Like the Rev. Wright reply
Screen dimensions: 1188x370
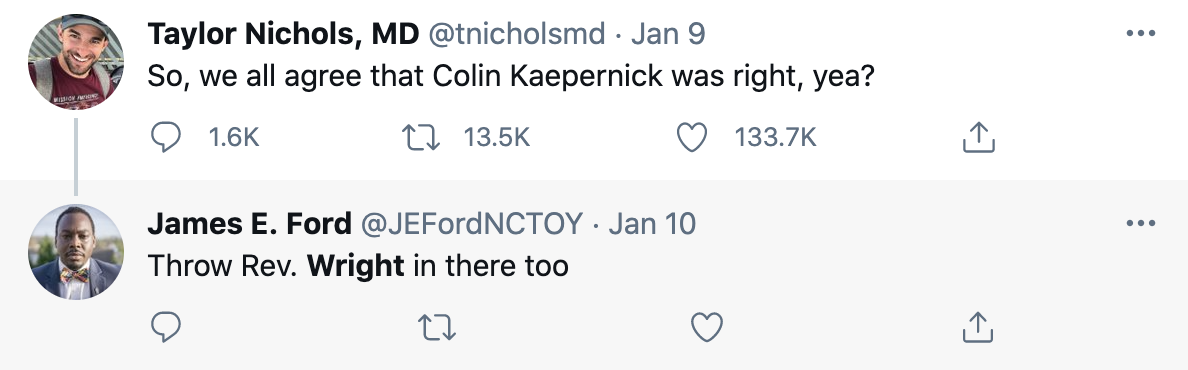(x=707, y=328)
